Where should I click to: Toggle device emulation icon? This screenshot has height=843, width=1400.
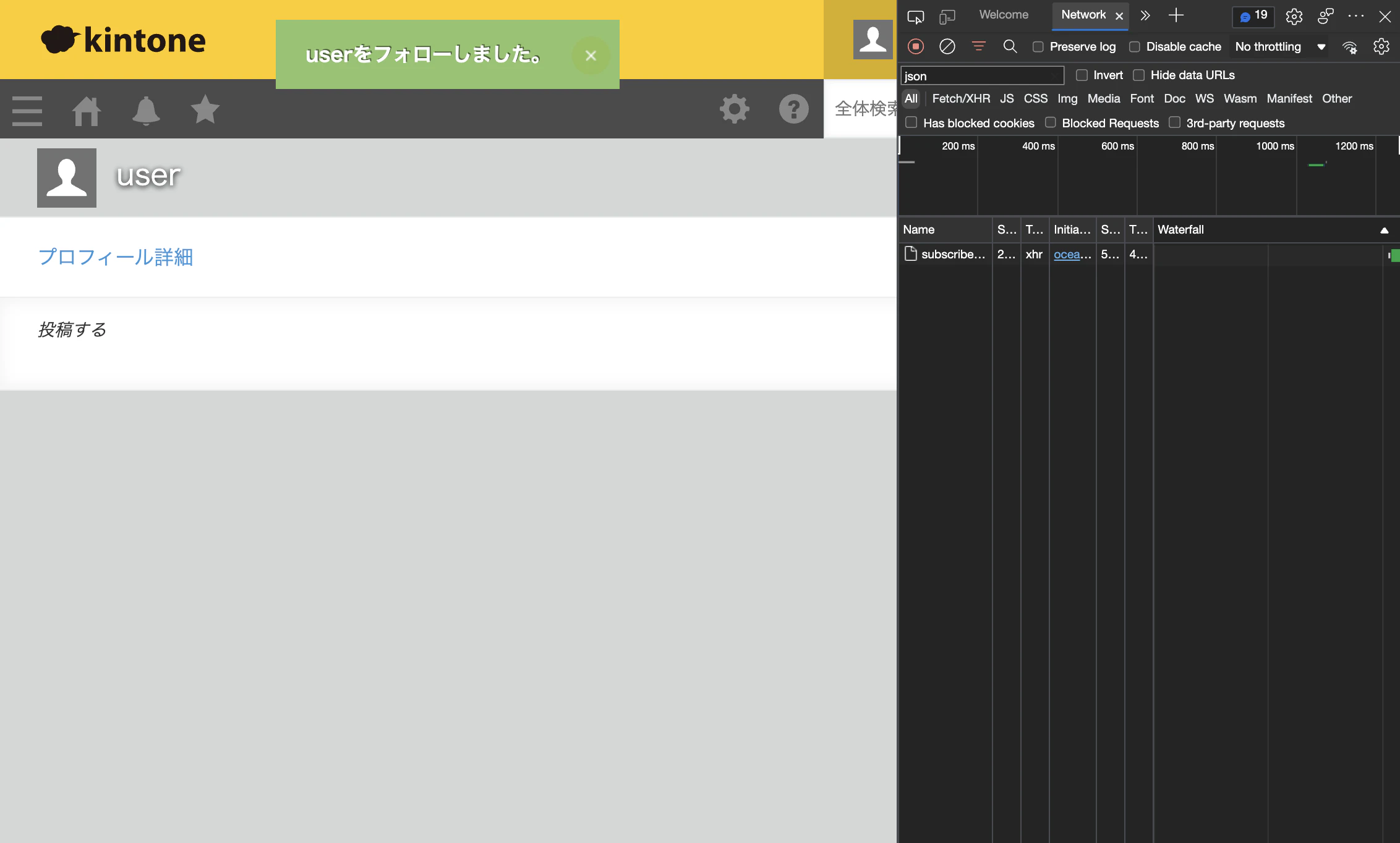click(x=947, y=16)
